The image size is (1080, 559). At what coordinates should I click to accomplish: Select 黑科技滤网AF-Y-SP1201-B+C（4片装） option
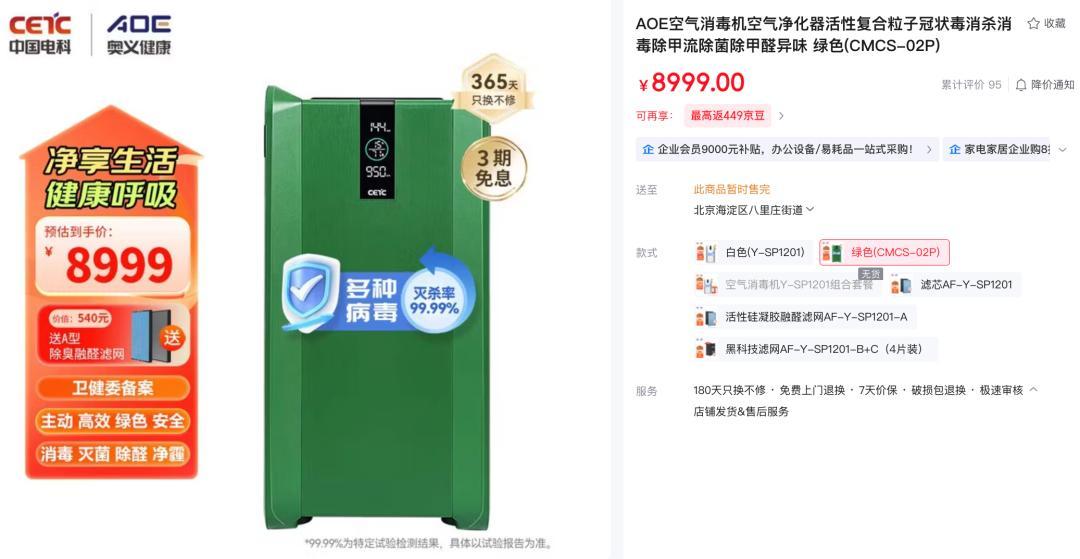(815, 349)
